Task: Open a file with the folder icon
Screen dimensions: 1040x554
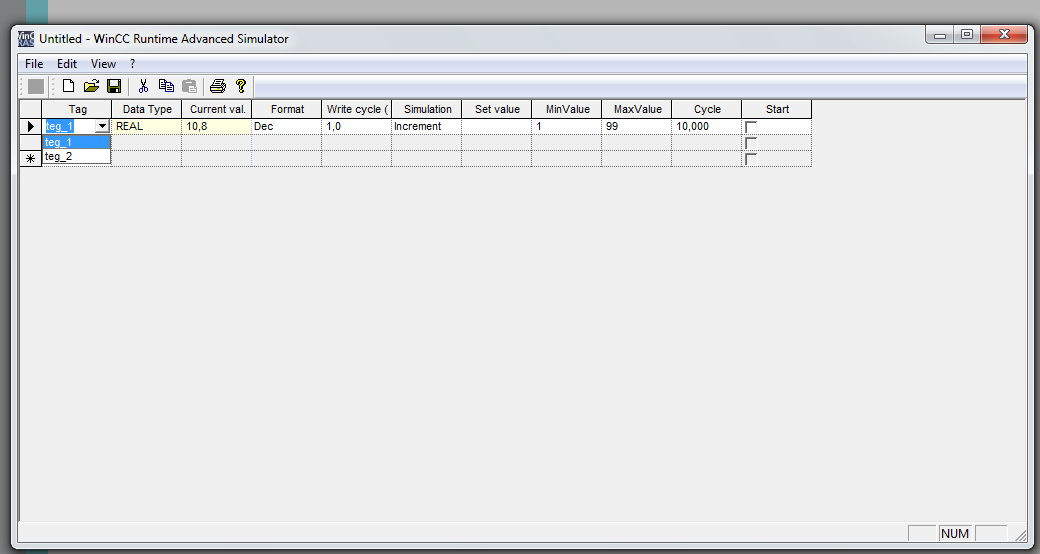Action: click(91, 86)
